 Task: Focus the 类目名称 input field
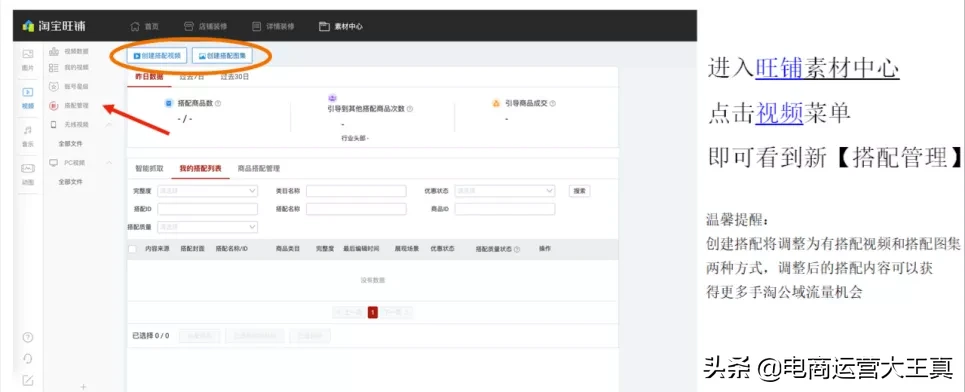(x=356, y=191)
